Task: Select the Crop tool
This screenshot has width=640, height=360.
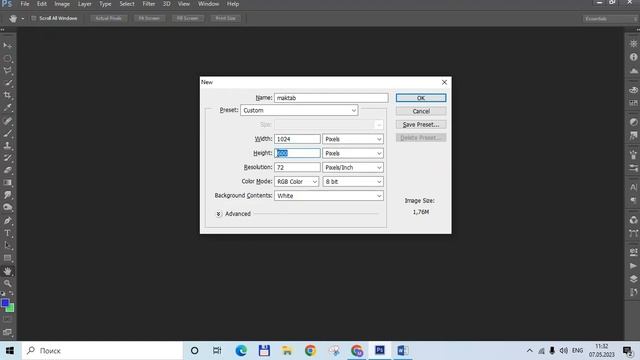Action: (7, 95)
